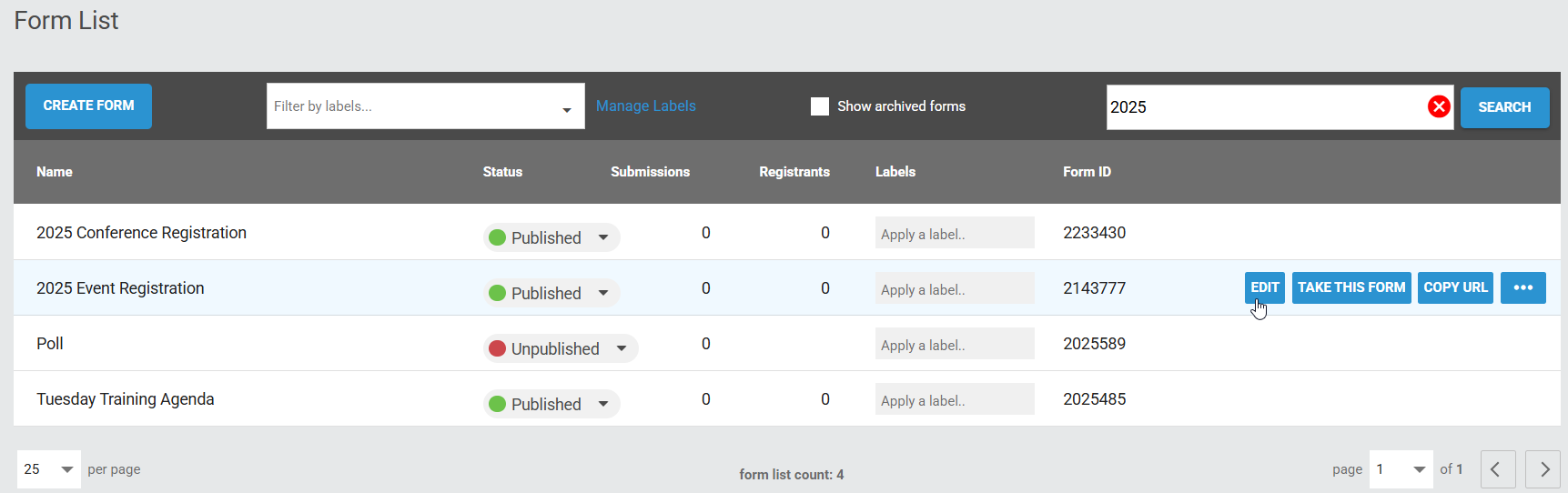Expand the Filter by labels dropdown
Image resolution: width=1568 pixels, height=493 pixels.
coord(426,106)
